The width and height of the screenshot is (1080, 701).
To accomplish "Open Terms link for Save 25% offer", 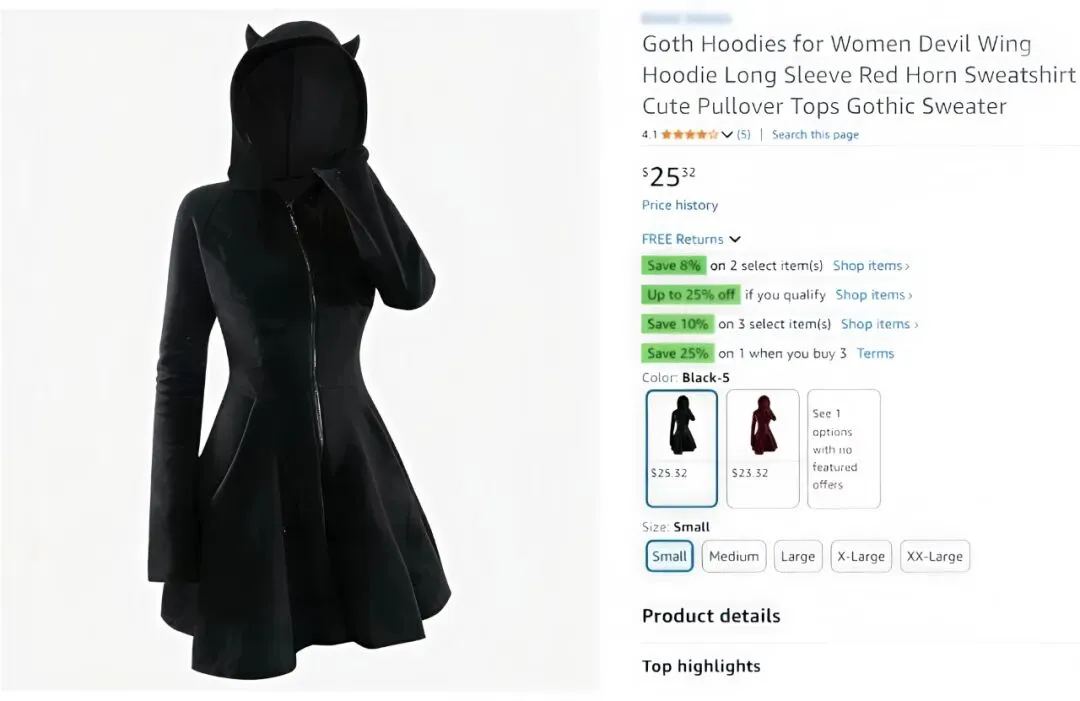I will click(875, 353).
